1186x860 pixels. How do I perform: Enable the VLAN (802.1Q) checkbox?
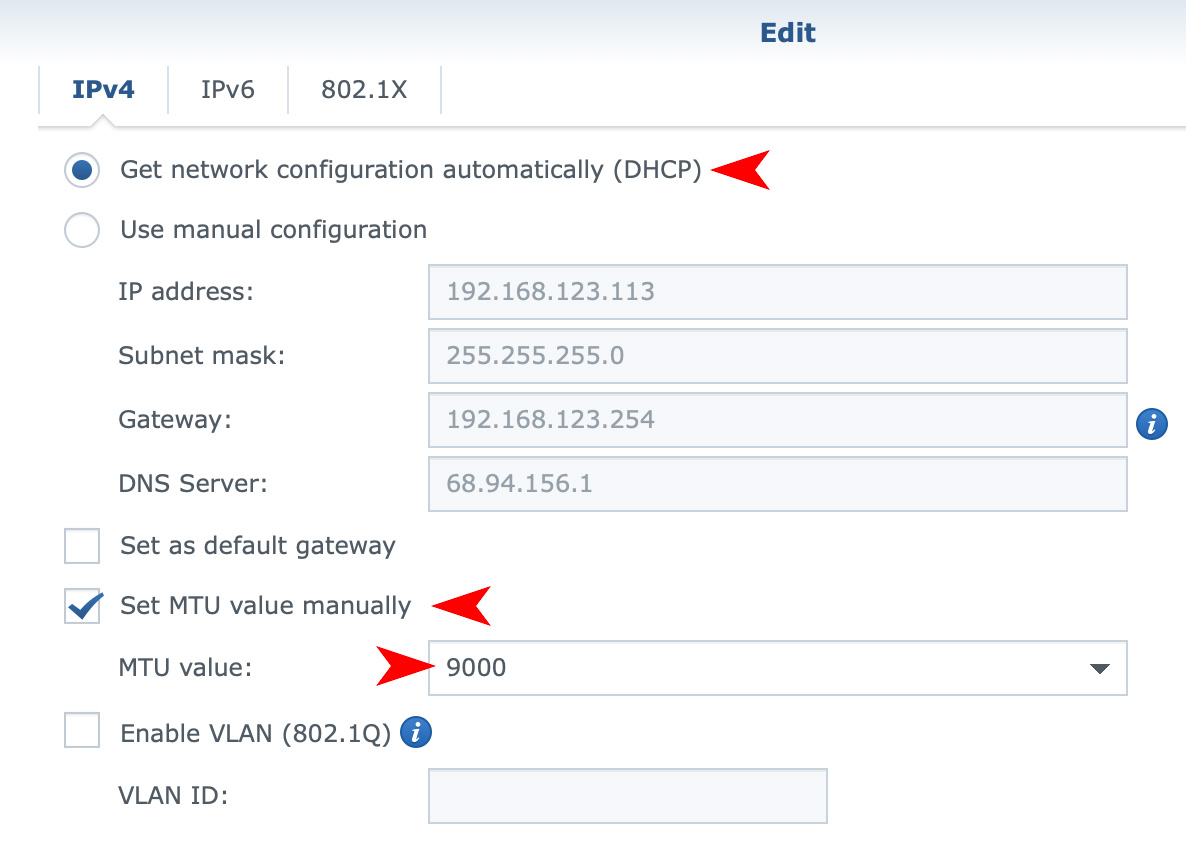click(82, 730)
